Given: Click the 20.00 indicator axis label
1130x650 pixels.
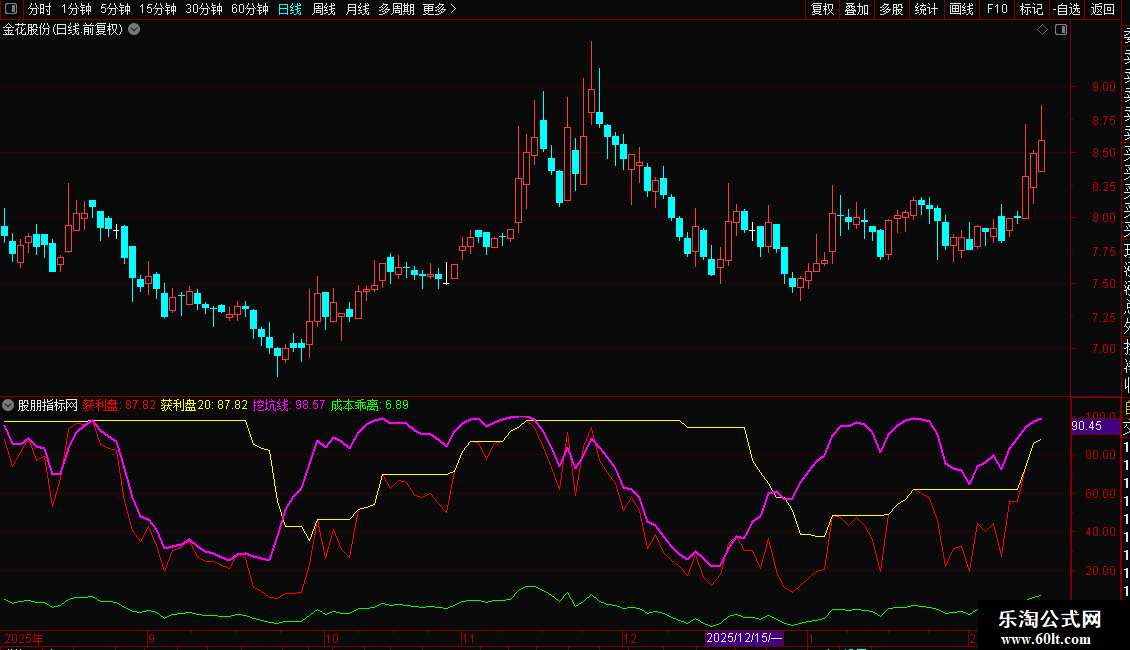Looking at the screenshot, I should click(1100, 571).
